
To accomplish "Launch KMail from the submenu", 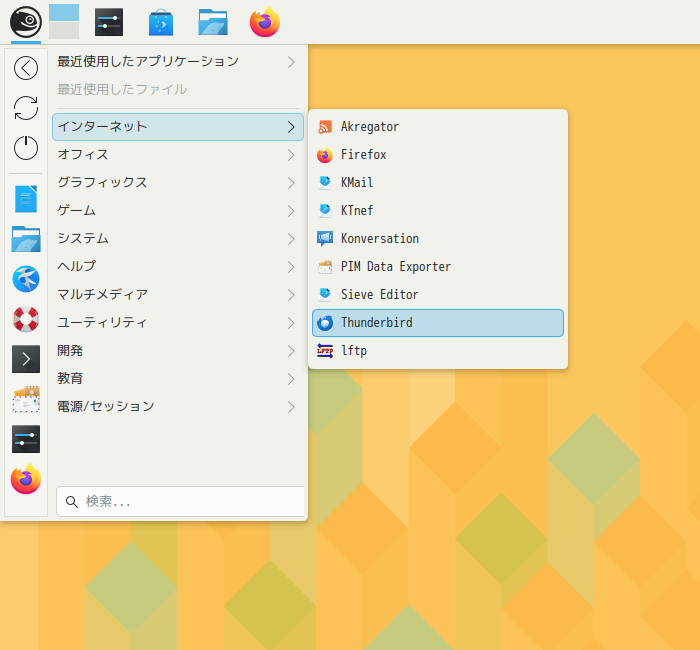I will click(x=438, y=183).
